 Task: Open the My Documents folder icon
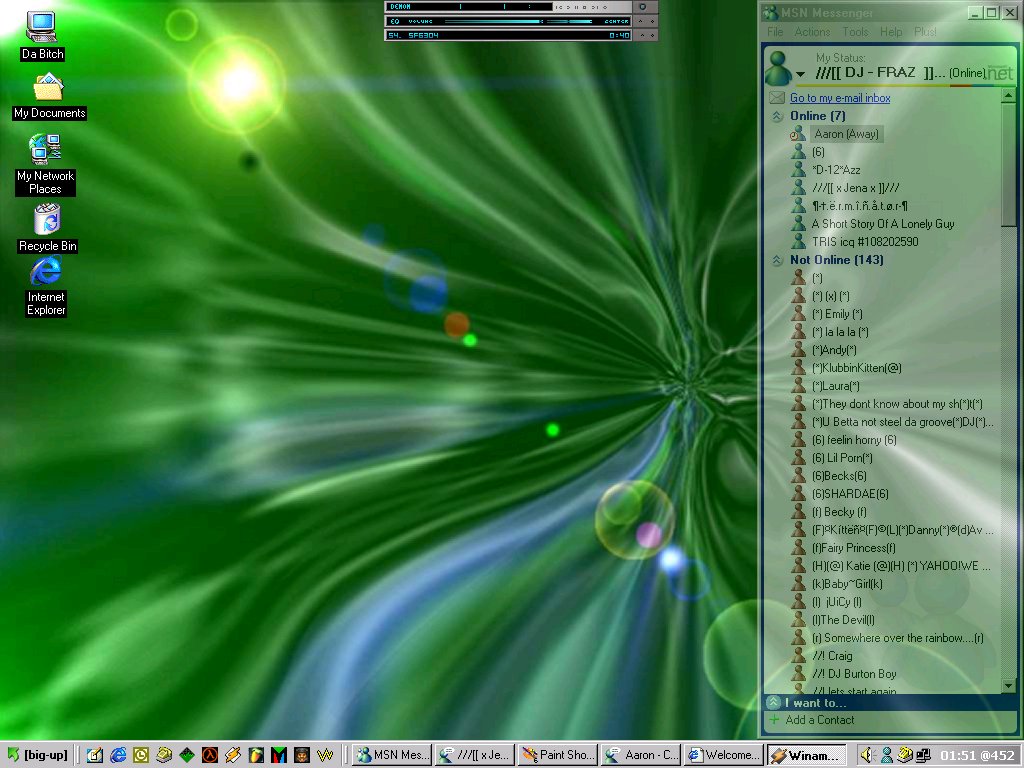pyautogui.click(x=48, y=88)
